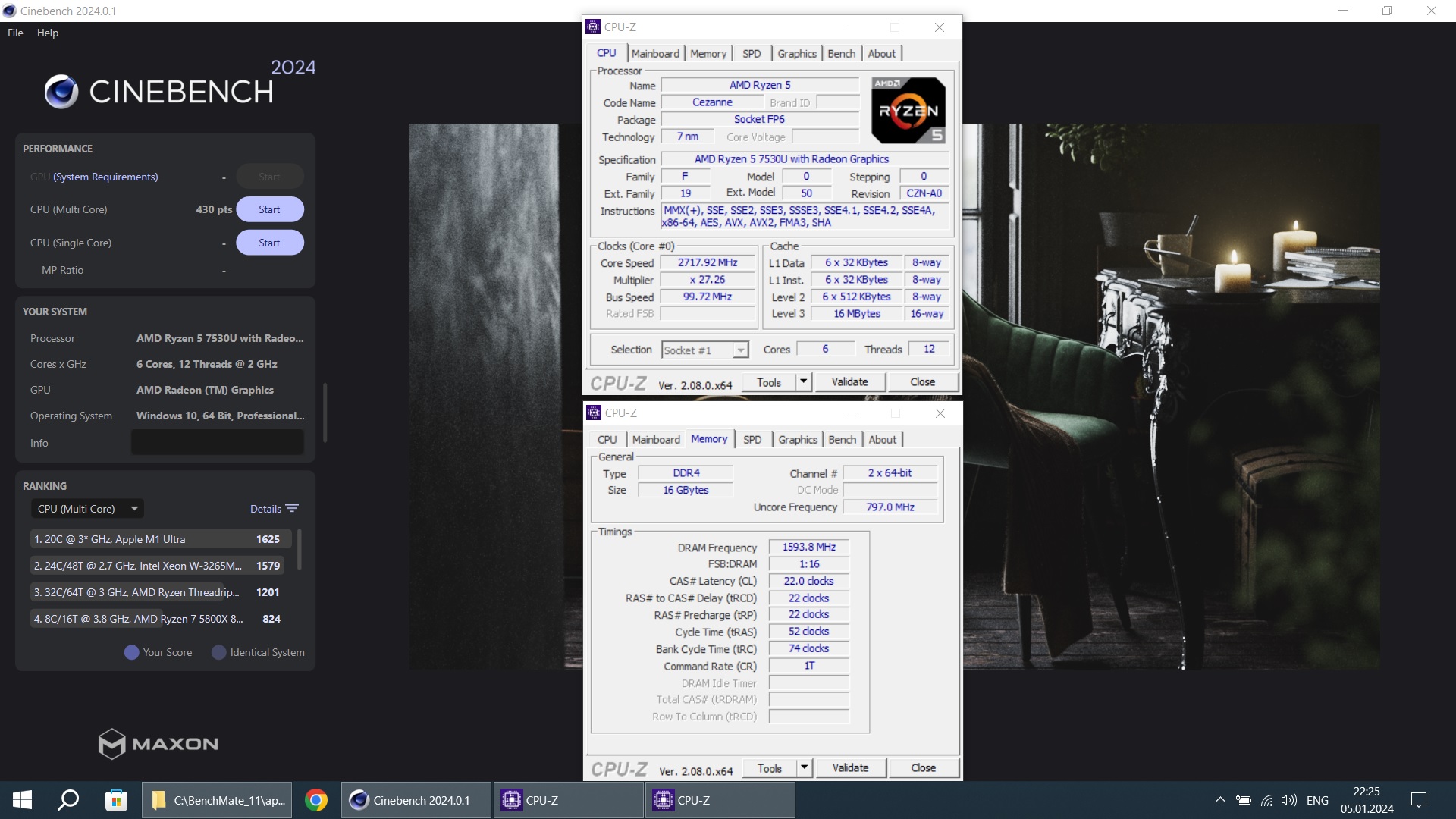Open Tools dropdown arrow in top CPU-Z

[804, 382]
